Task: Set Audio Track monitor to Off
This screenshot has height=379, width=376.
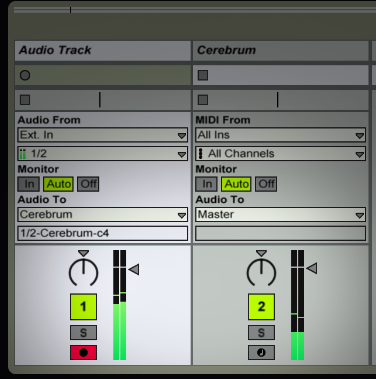Action: pyautogui.click(x=88, y=184)
